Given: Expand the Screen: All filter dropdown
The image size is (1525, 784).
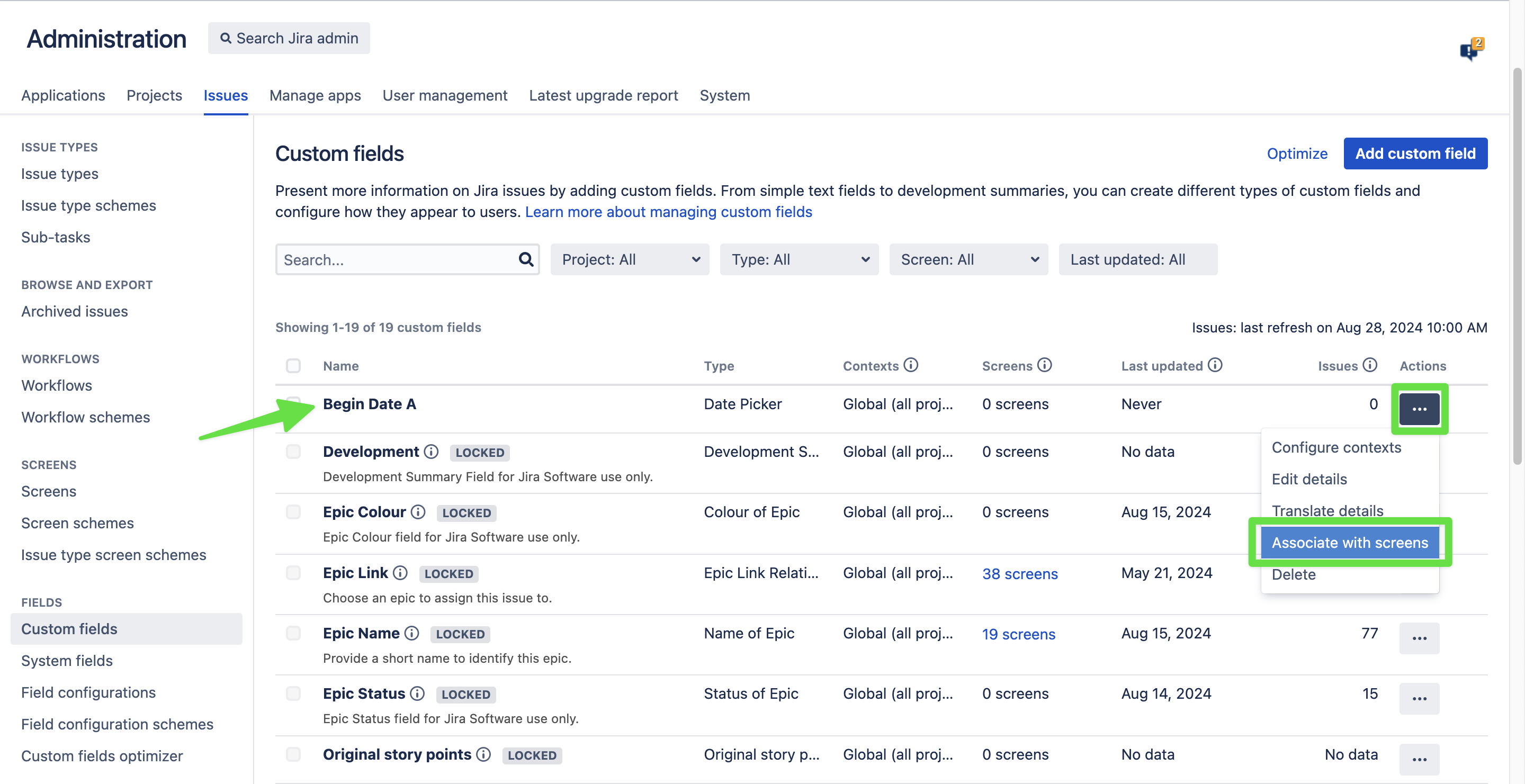Looking at the screenshot, I should pos(968,259).
